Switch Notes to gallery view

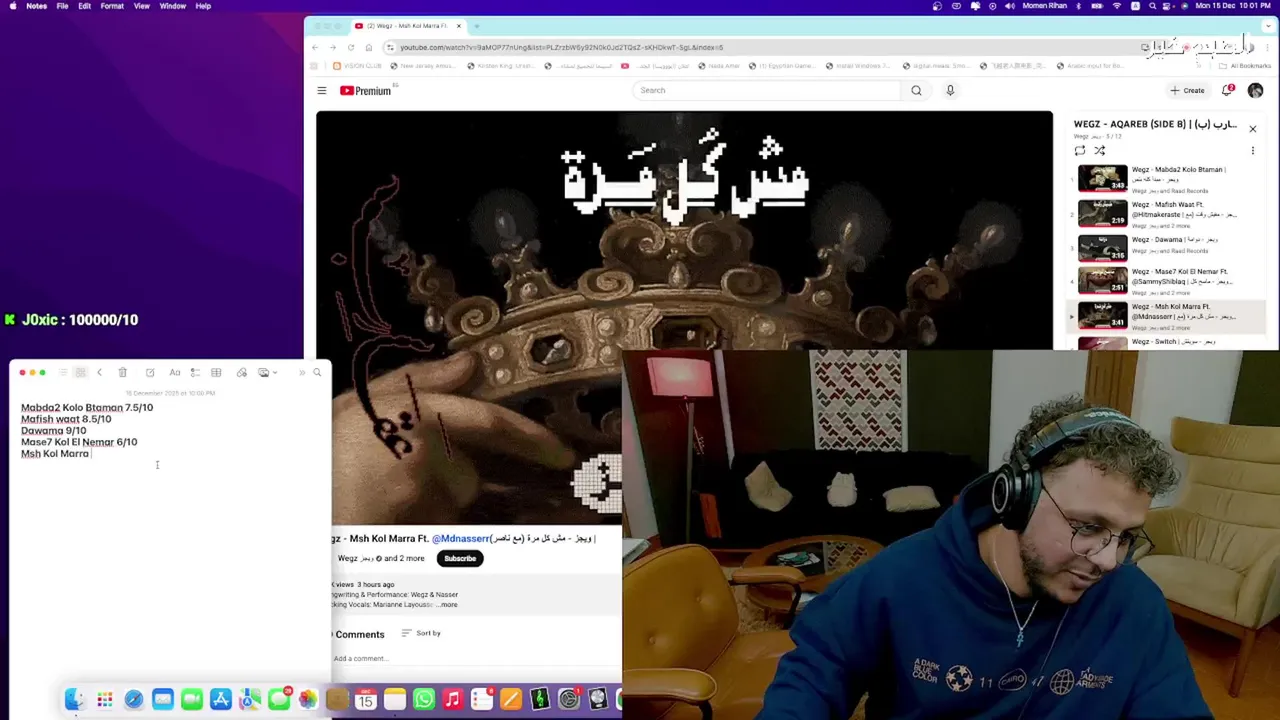tap(80, 372)
